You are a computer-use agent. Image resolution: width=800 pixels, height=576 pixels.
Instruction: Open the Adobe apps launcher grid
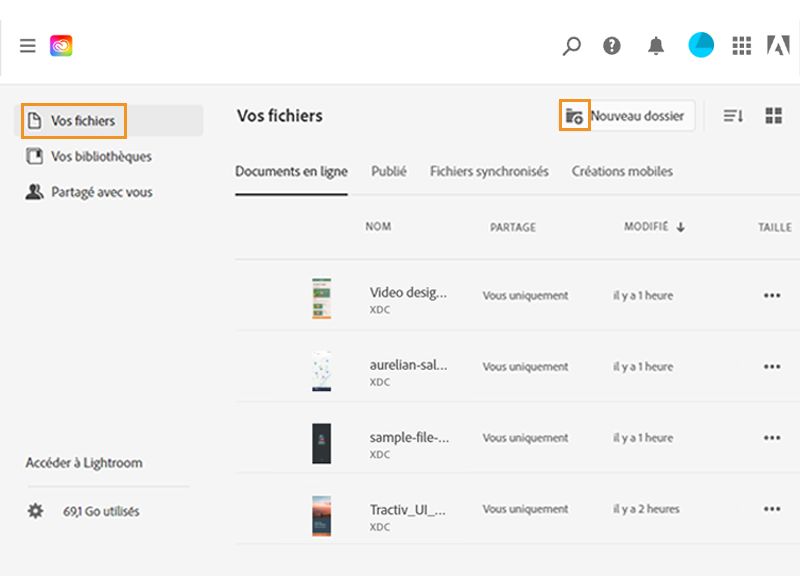pyautogui.click(x=742, y=46)
